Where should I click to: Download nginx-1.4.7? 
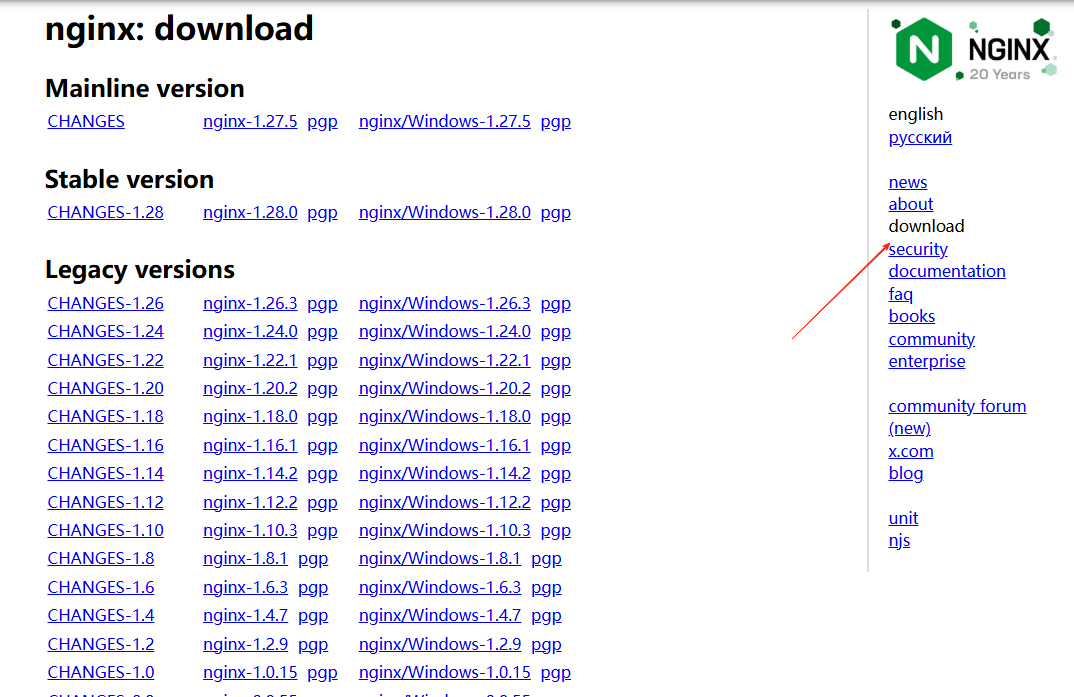coord(245,615)
